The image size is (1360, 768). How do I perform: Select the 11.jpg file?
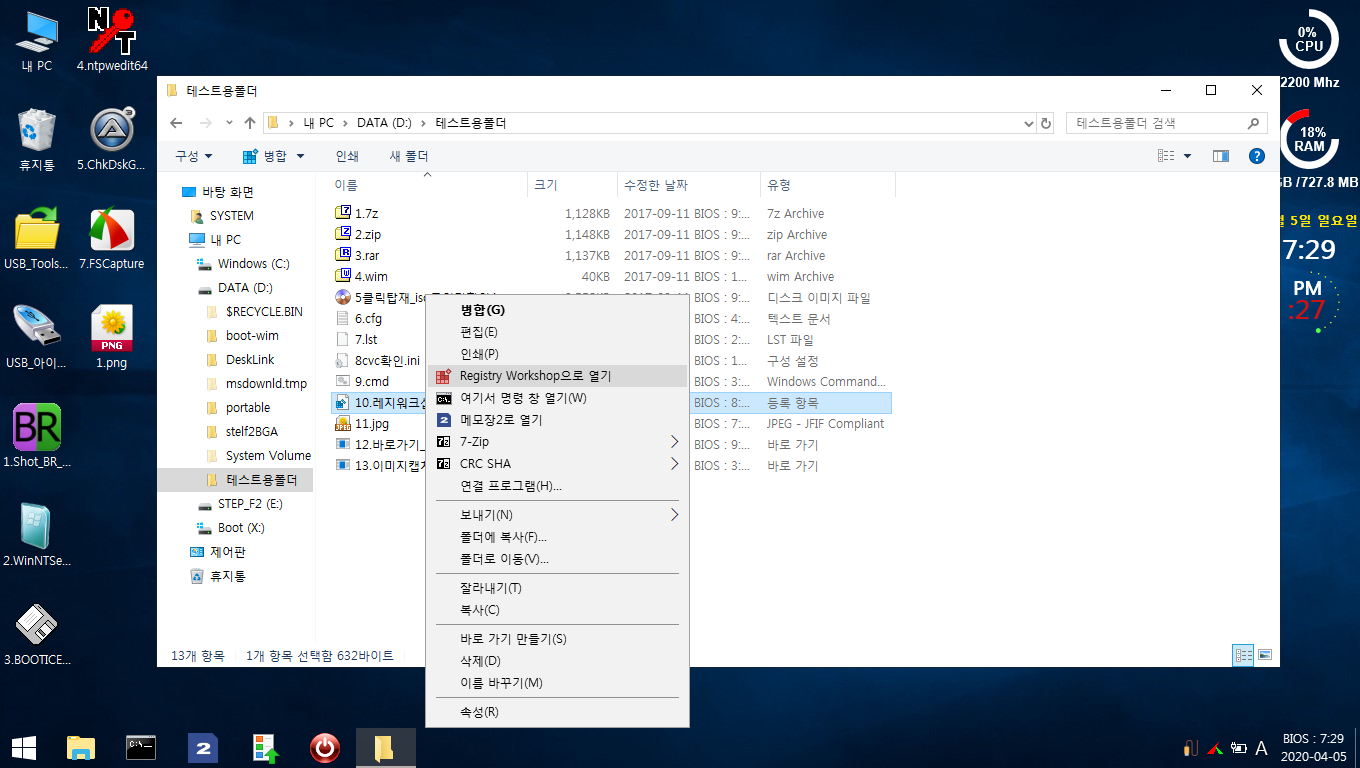(x=372, y=423)
